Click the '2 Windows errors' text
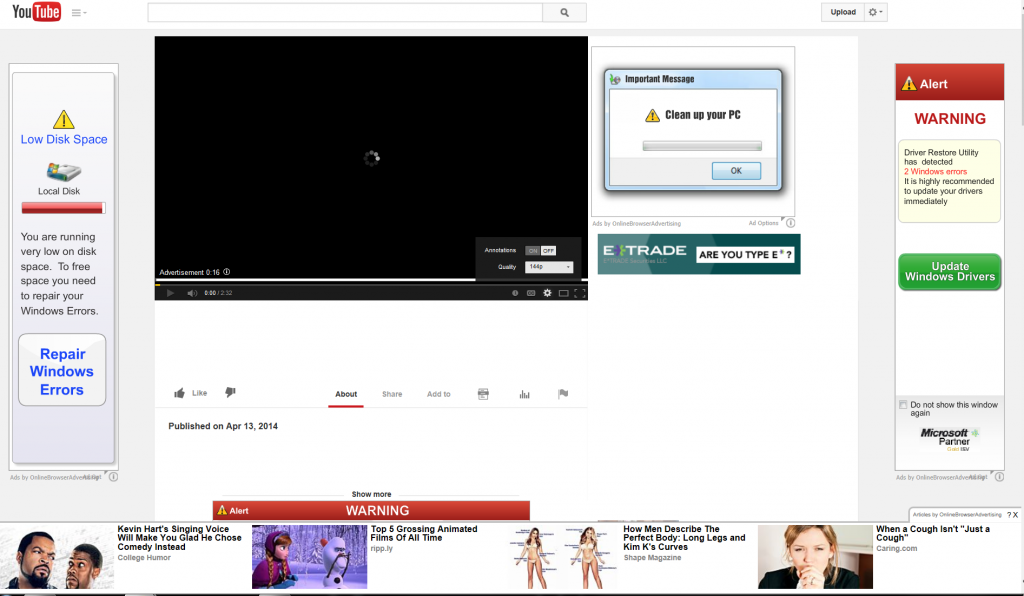 (x=935, y=172)
